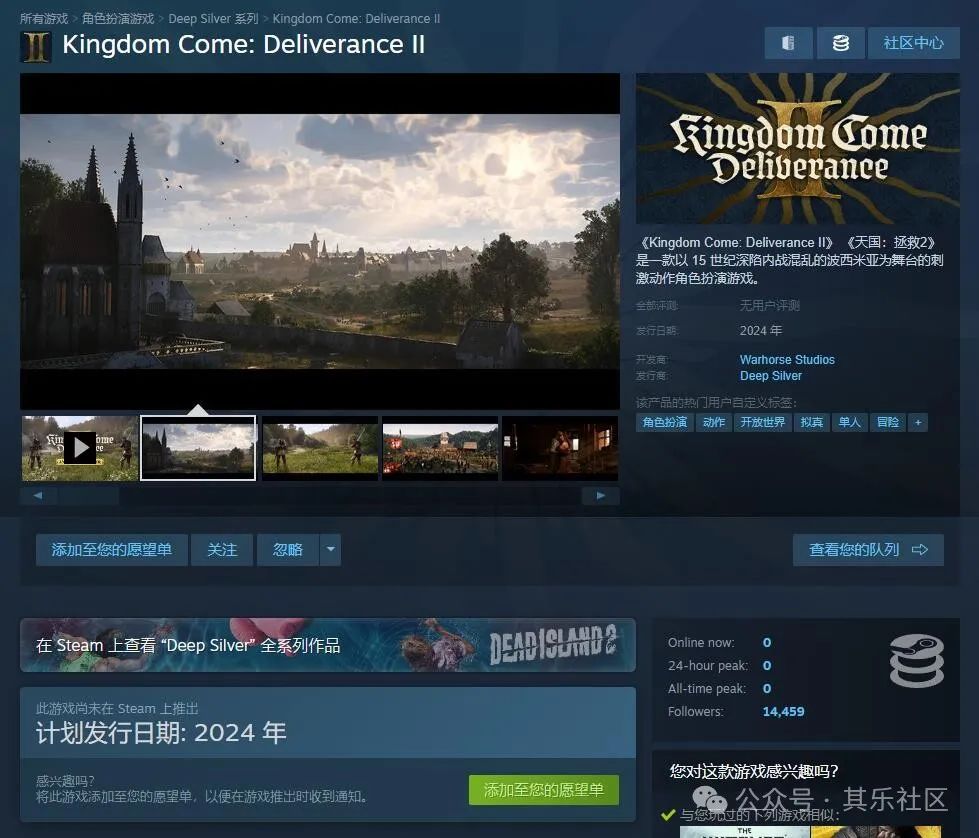Viewport: 979px width, 838px height.
Task: Click the game's Roman numeral II icon
Action: (x=36, y=47)
